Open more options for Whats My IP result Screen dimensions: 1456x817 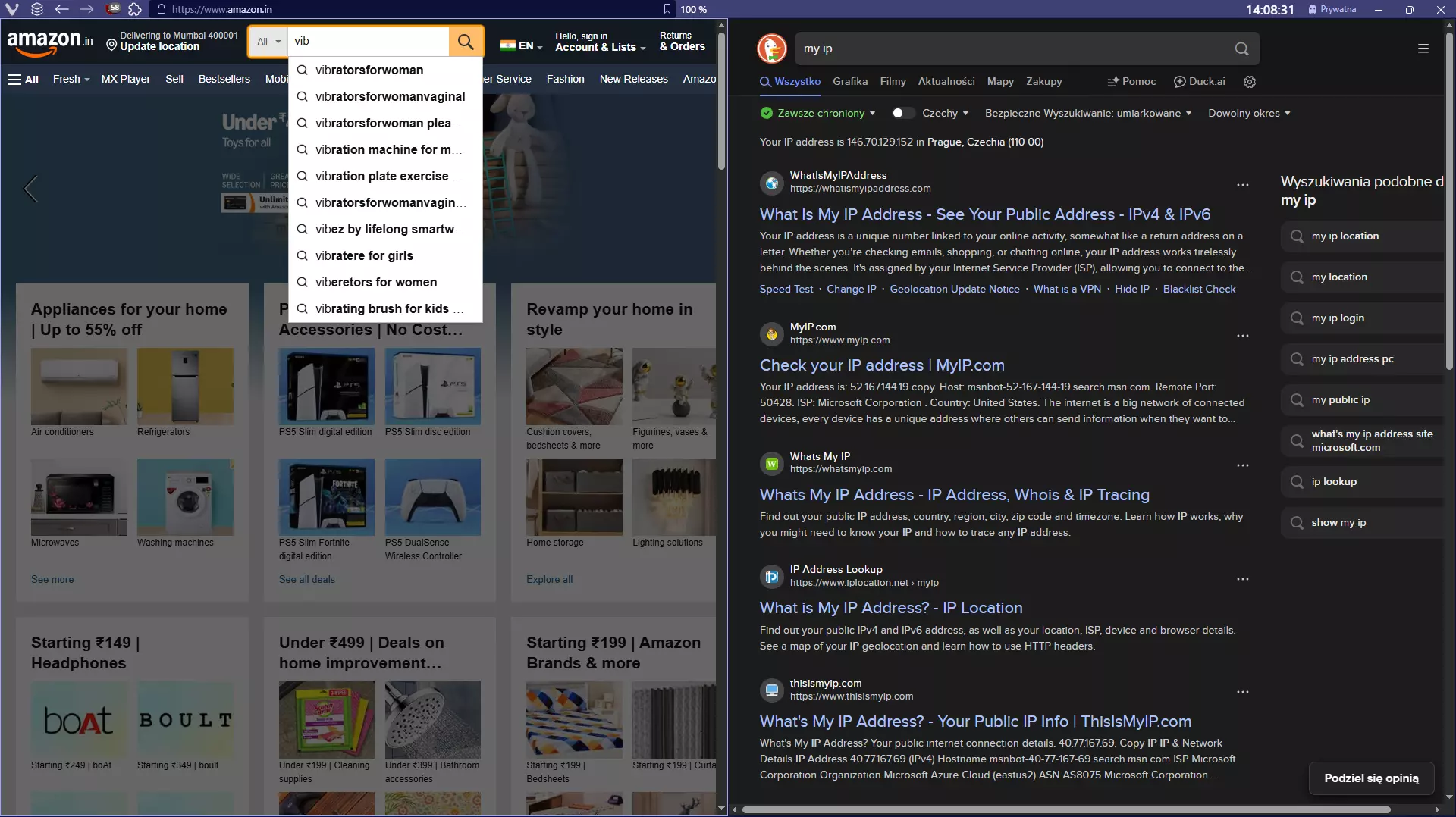[1242, 465]
